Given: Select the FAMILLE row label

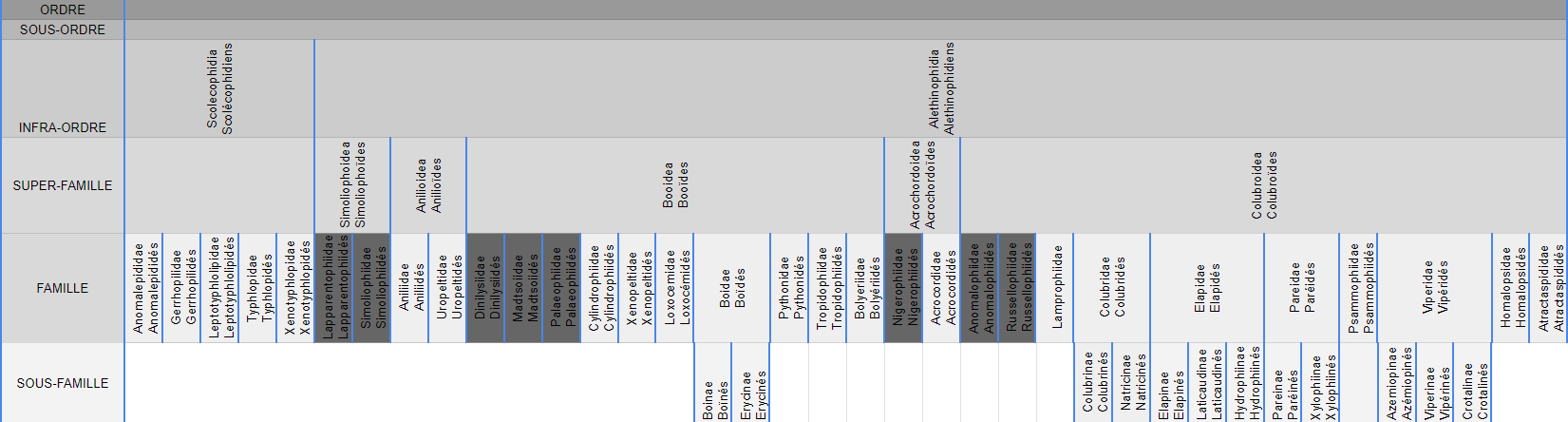Looking at the screenshot, I should point(62,288).
